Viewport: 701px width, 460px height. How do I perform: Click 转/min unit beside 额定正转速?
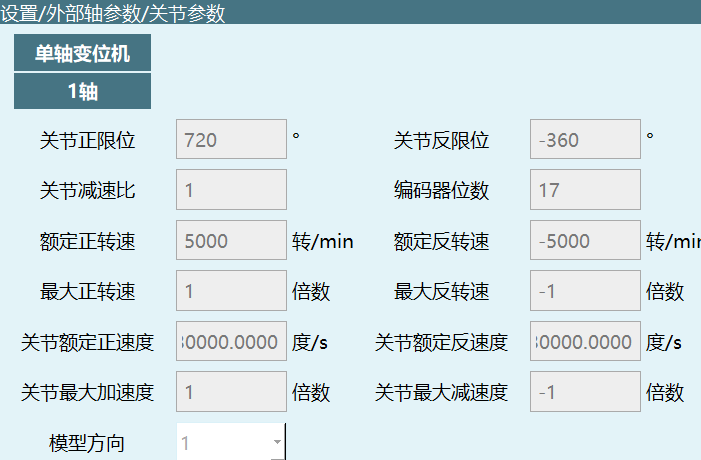point(322,241)
